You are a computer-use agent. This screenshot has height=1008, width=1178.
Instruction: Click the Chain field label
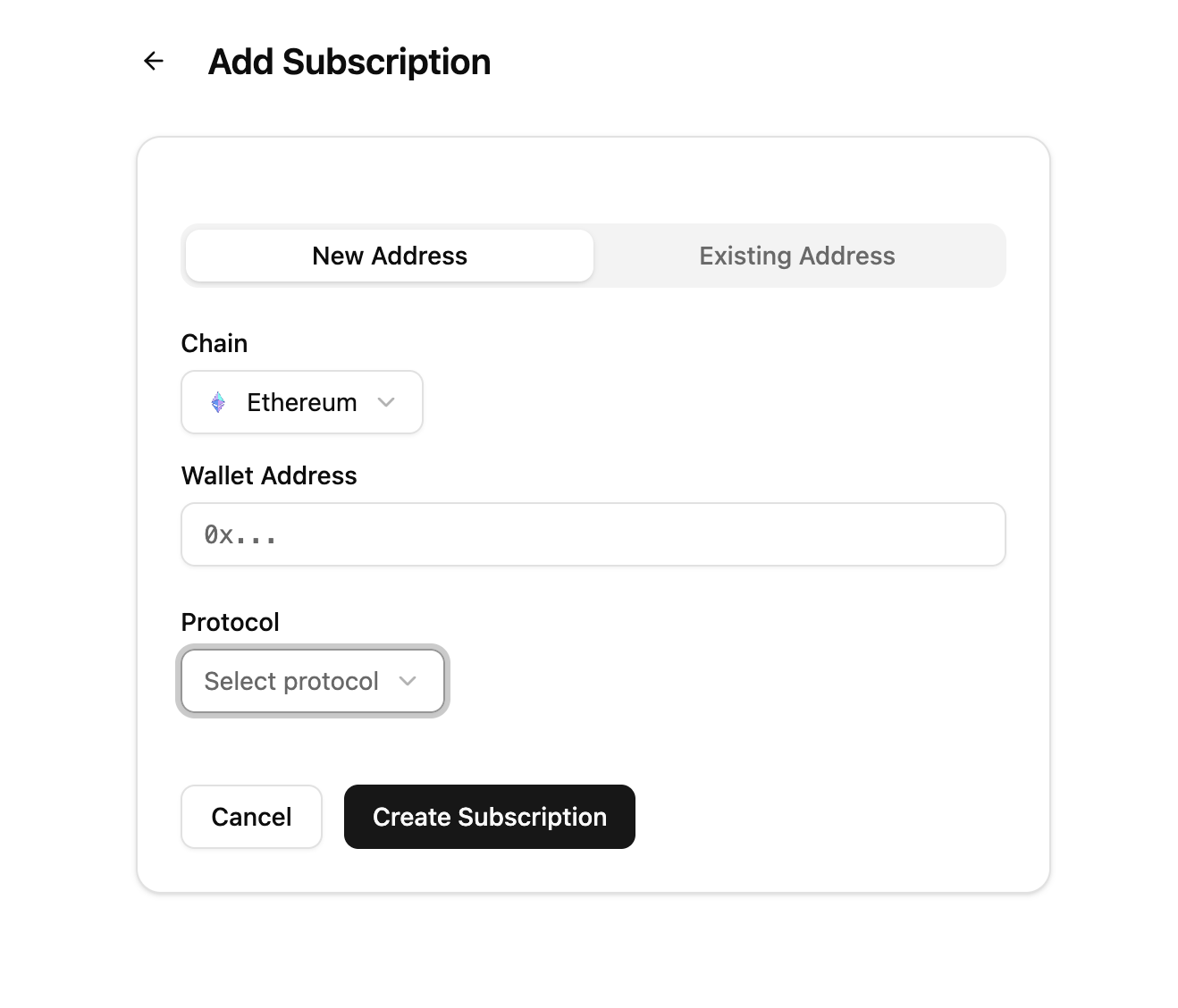(214, 343)
